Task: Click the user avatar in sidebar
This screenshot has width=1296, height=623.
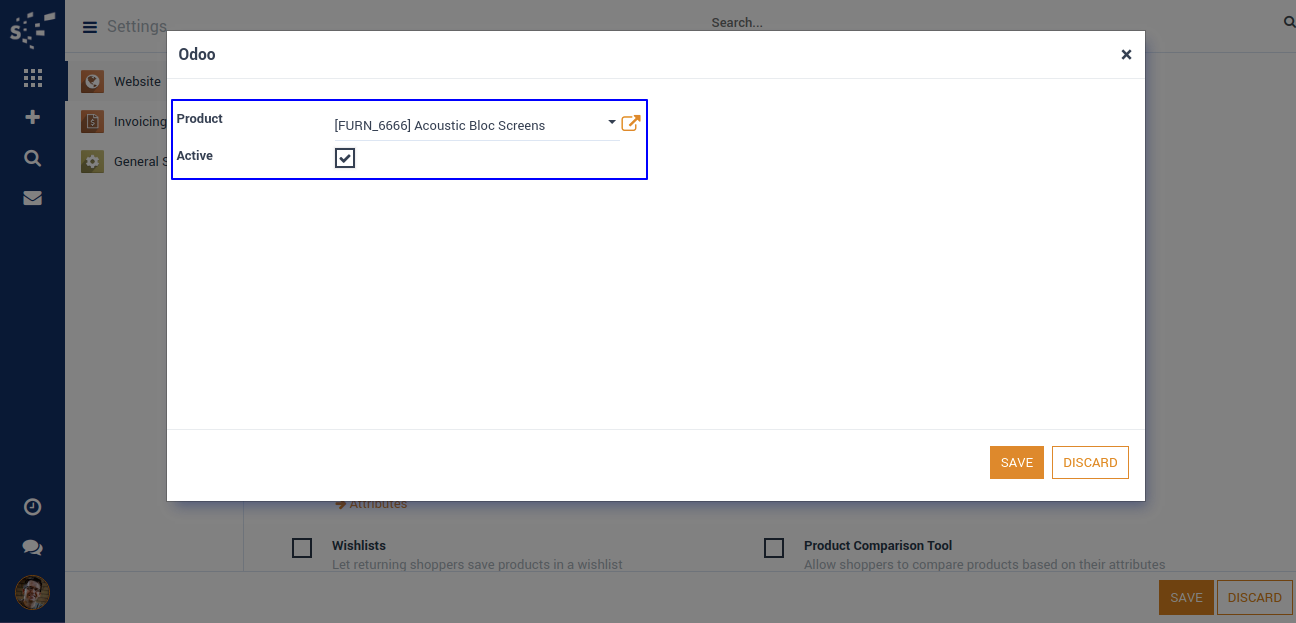Action: click(x=32, y=593)
